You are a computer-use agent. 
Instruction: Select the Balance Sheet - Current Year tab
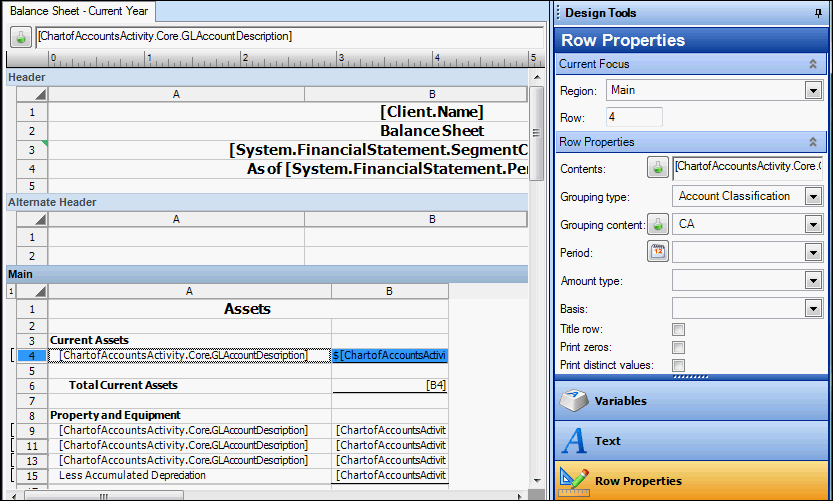point(79,11)
